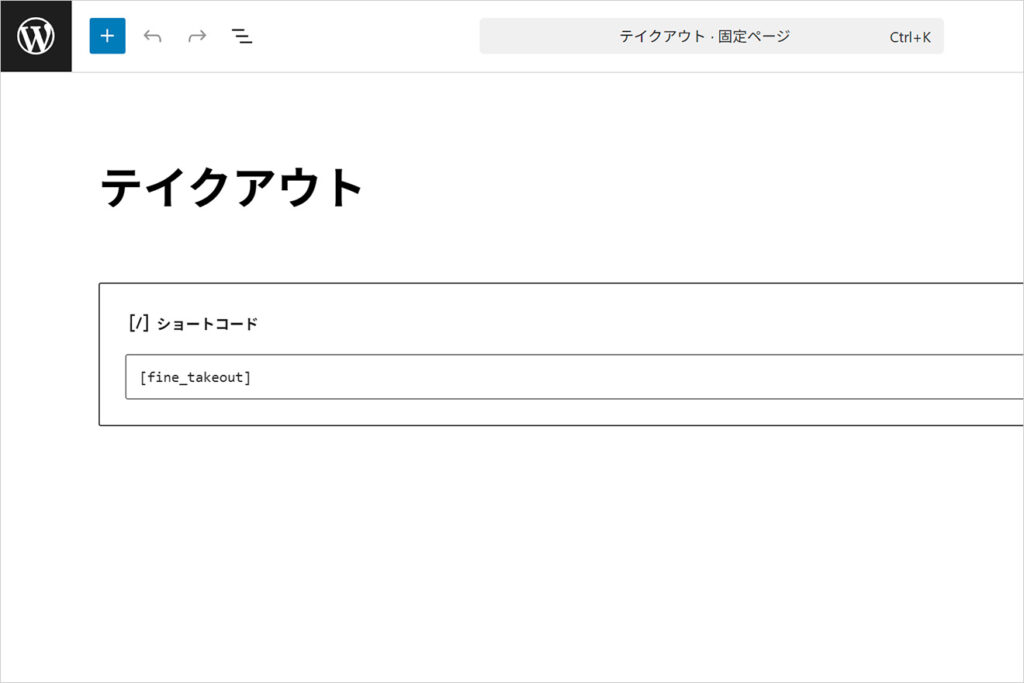Open the document overview list view
This screenshot has height=683, width=1024.
coord(242,37)
